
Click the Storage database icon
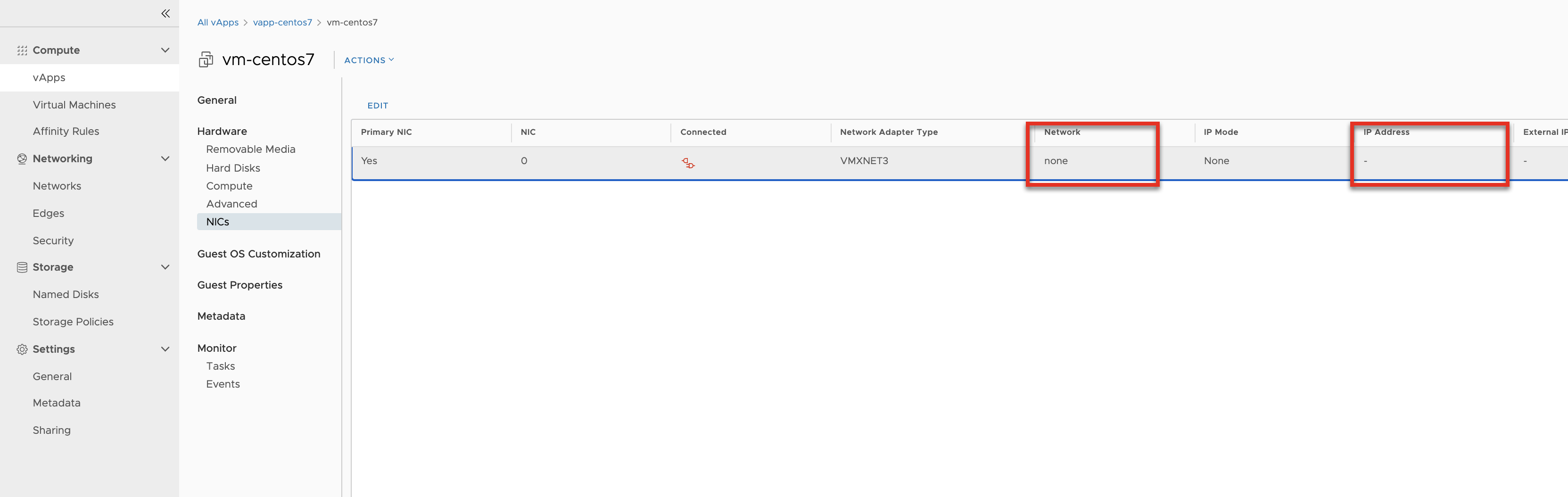pos(22,267)
